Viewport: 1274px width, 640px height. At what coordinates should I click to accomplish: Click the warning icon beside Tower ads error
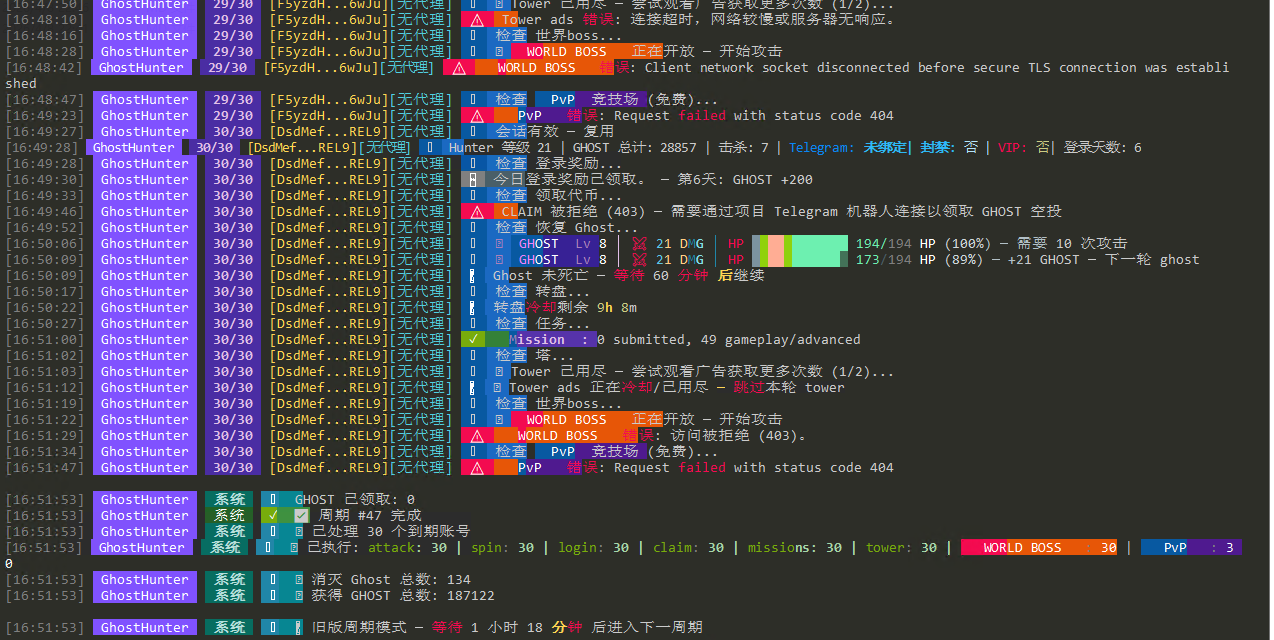477,20
